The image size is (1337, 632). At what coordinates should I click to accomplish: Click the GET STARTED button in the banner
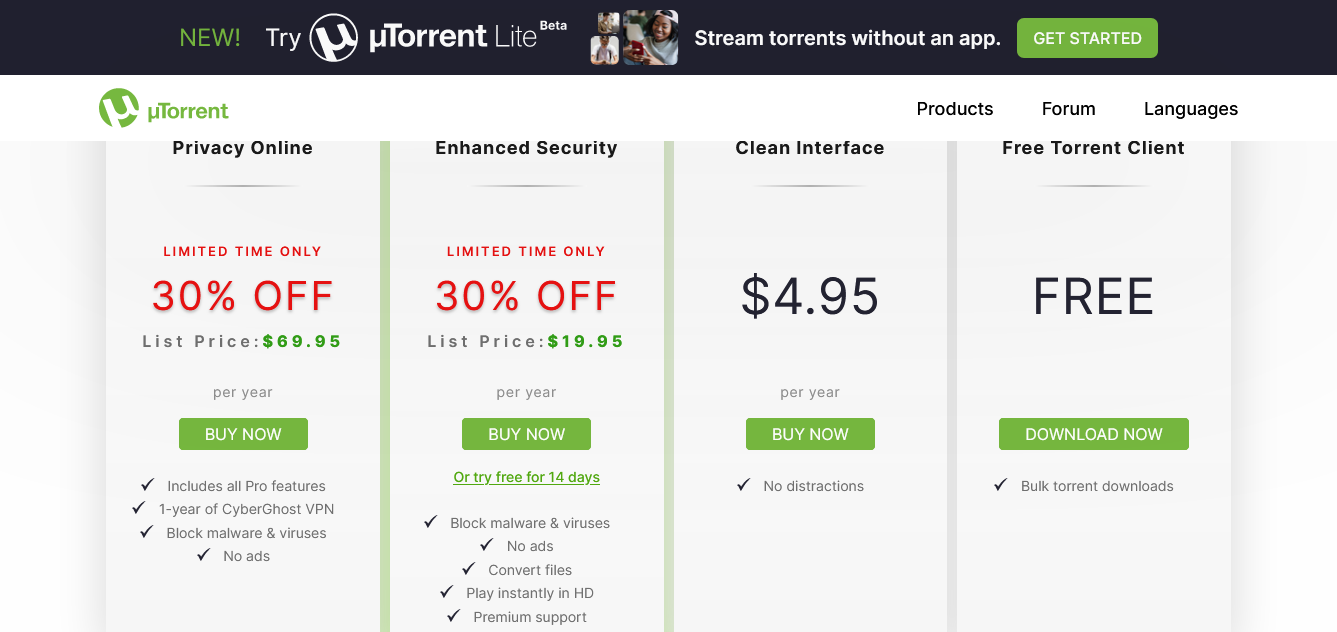tap(1087, 38)
